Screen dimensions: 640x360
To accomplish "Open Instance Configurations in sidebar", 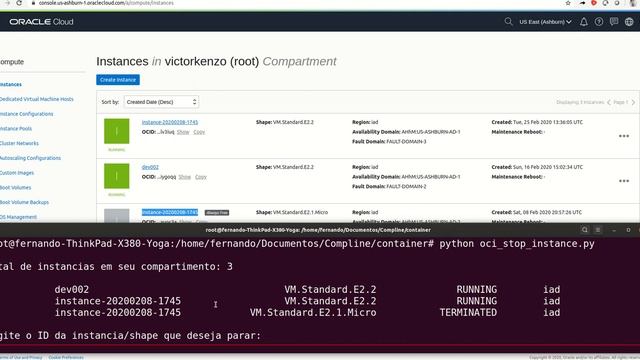I will pos(27,114).
